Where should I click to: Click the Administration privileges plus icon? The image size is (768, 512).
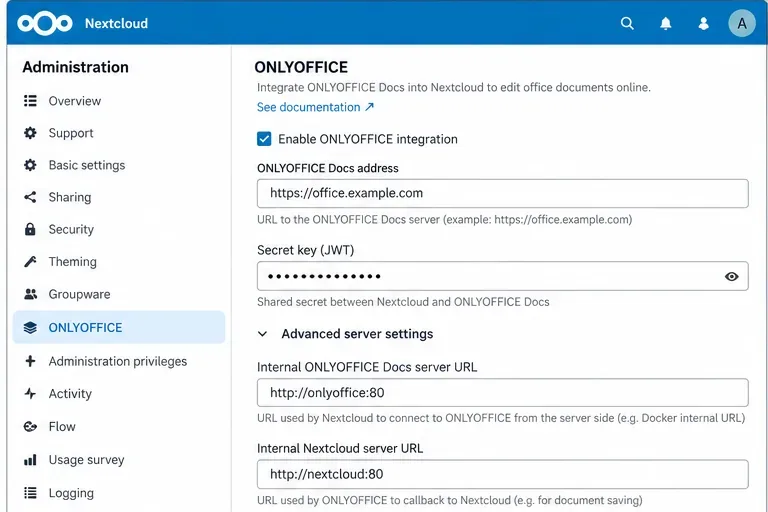pyautogui.click(x=30, y=361)
